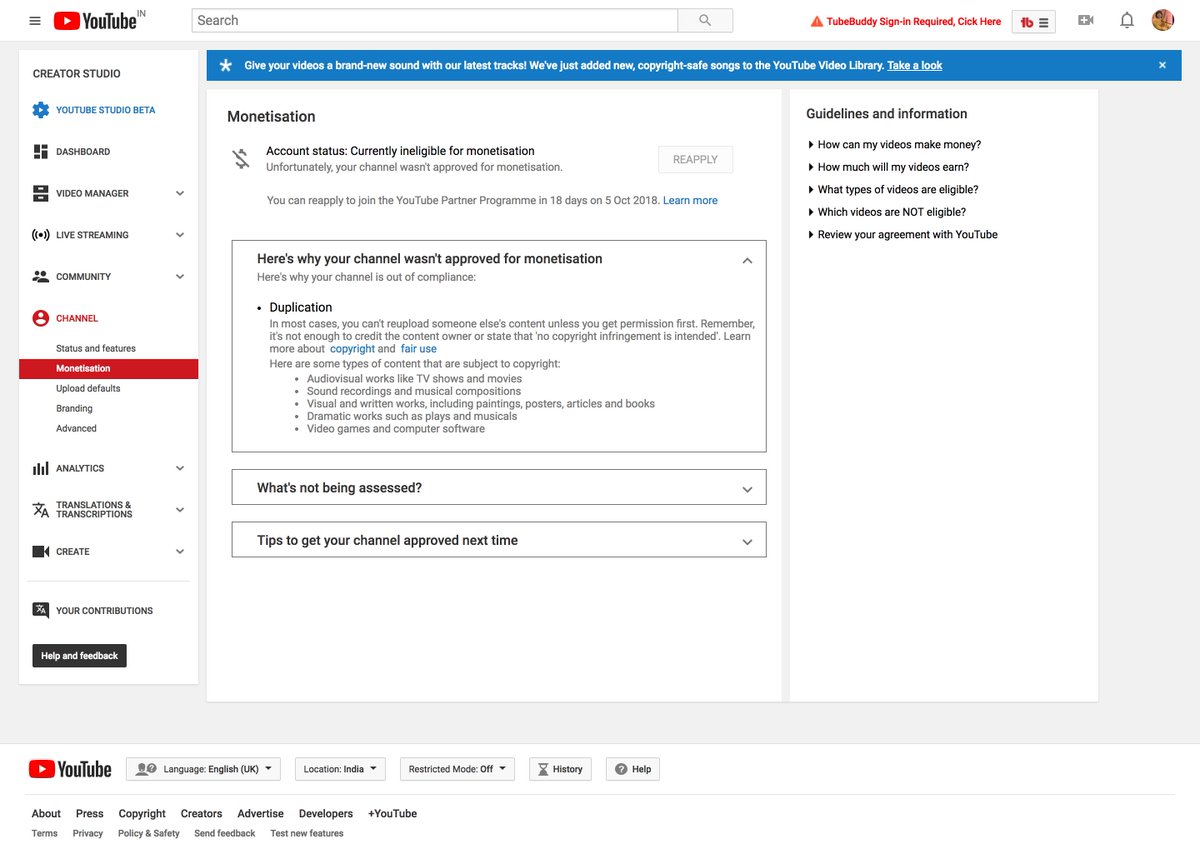Open the copyright link
Screen dimensions: 1200x864
coord(352,349)
